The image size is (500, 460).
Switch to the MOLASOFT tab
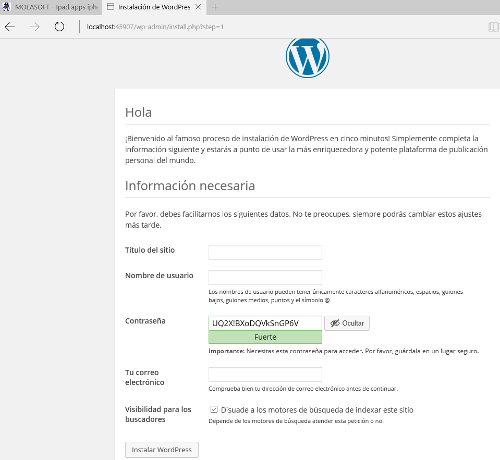coord(51,7)
